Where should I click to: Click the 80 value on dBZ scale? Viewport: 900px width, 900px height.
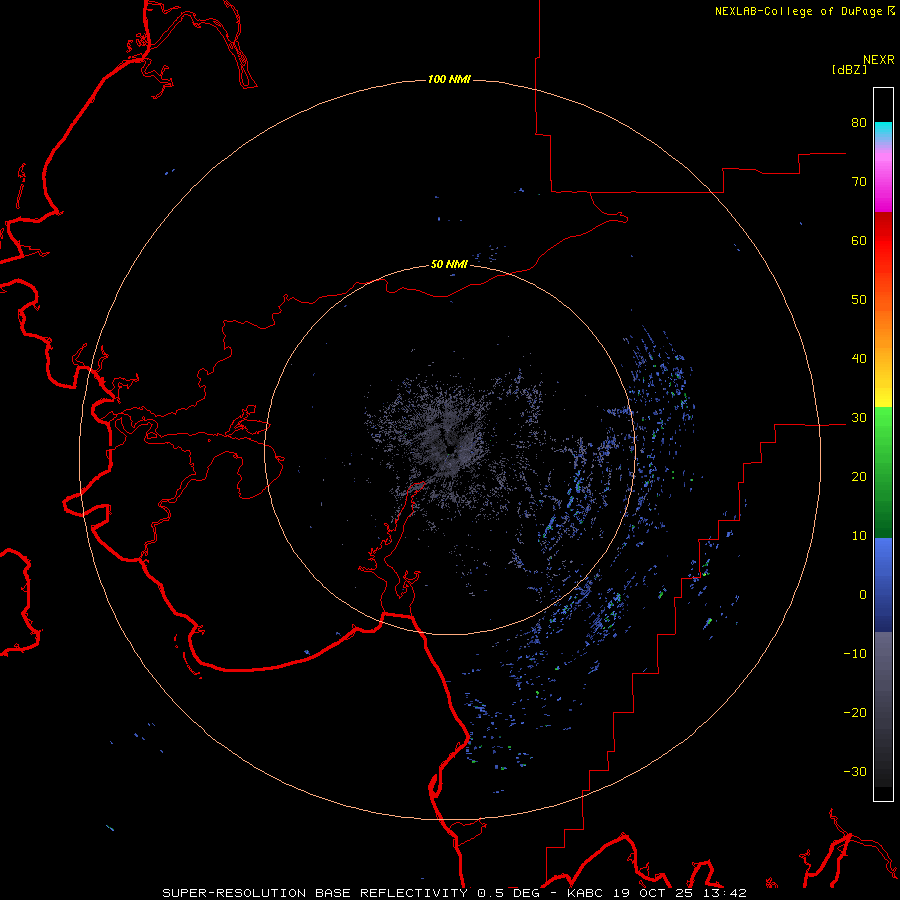point(859,123)
